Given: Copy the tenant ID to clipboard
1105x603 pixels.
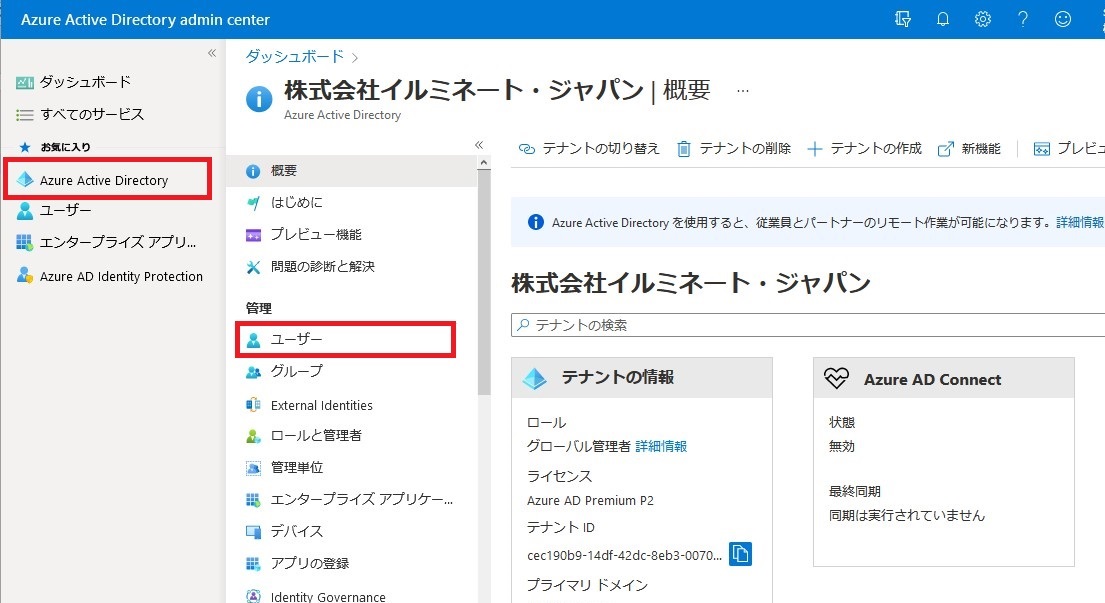Looking at the screenshot, I should pos(740,554).
